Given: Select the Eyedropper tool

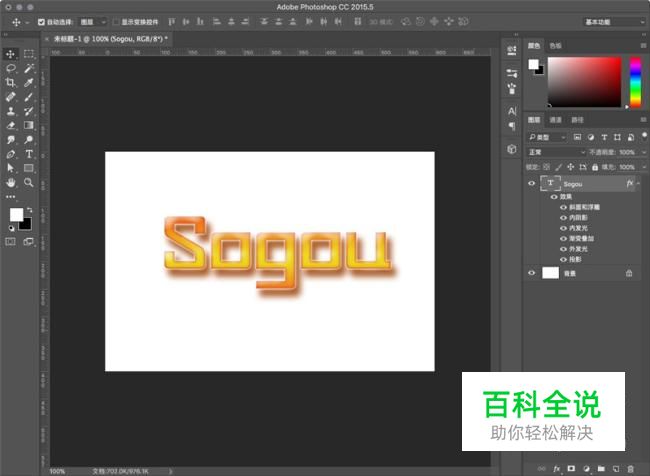Looking at the screenshot, I should tap(29, 83).
